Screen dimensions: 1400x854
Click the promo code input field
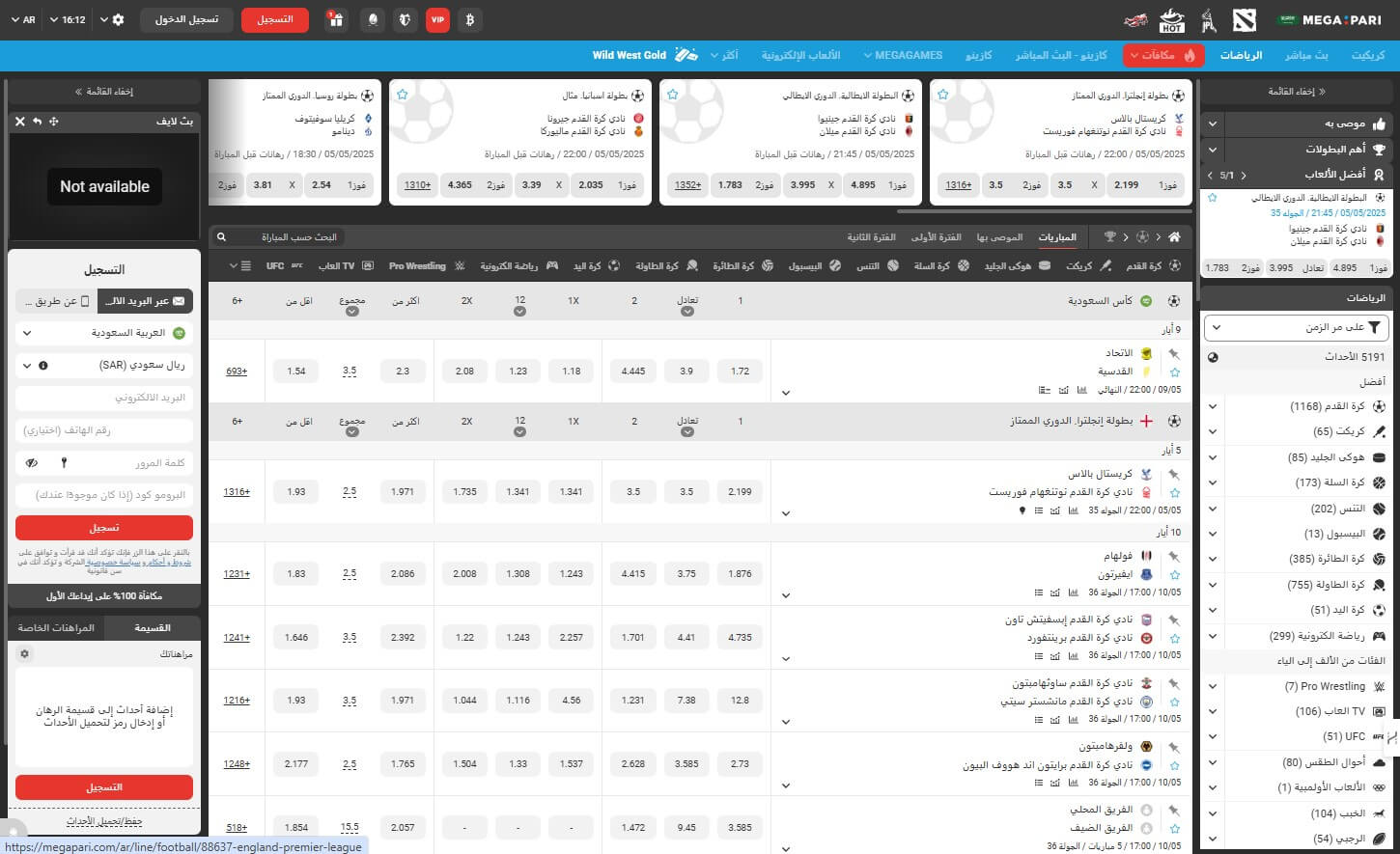pyautogui.click(x=104, y=495)
